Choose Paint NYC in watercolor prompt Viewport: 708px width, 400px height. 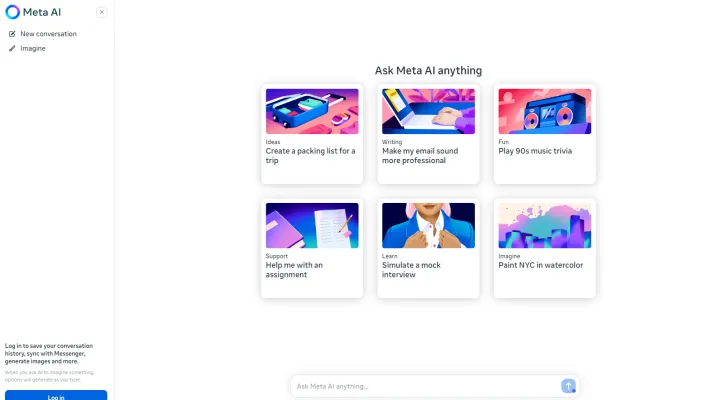[x=540, y=265]
